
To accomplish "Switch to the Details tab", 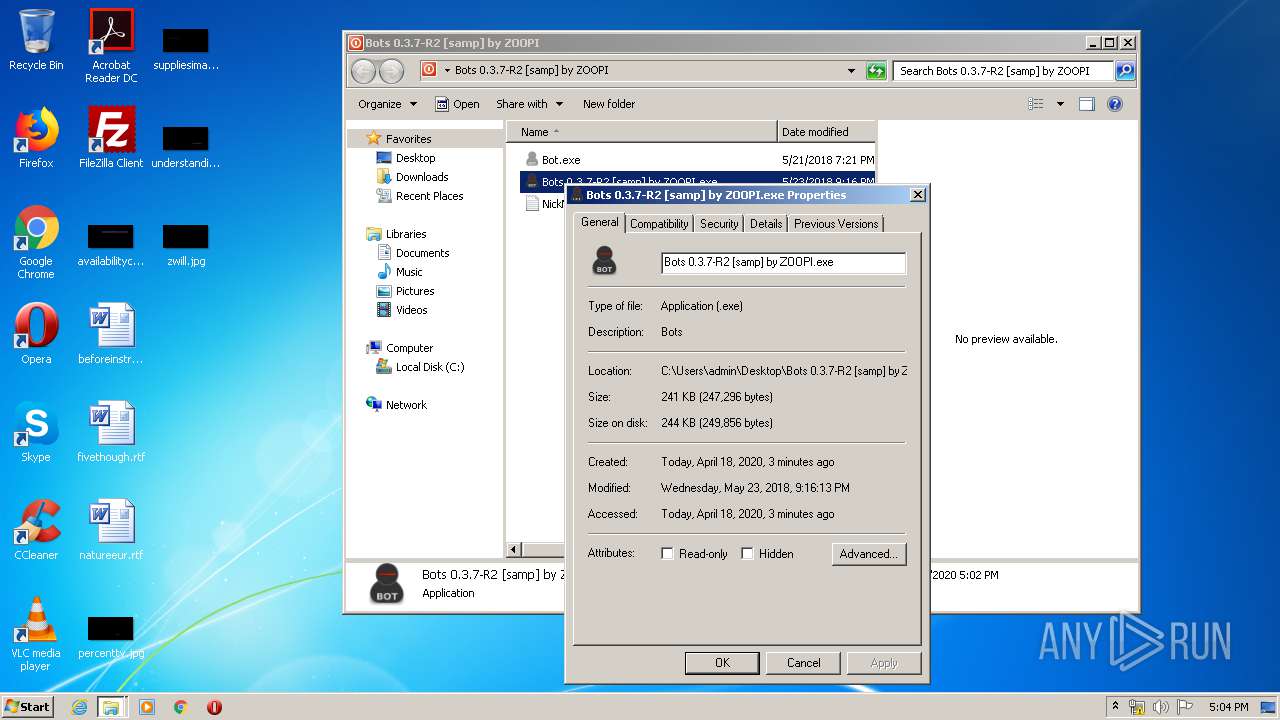I will [x=766, y=224].
